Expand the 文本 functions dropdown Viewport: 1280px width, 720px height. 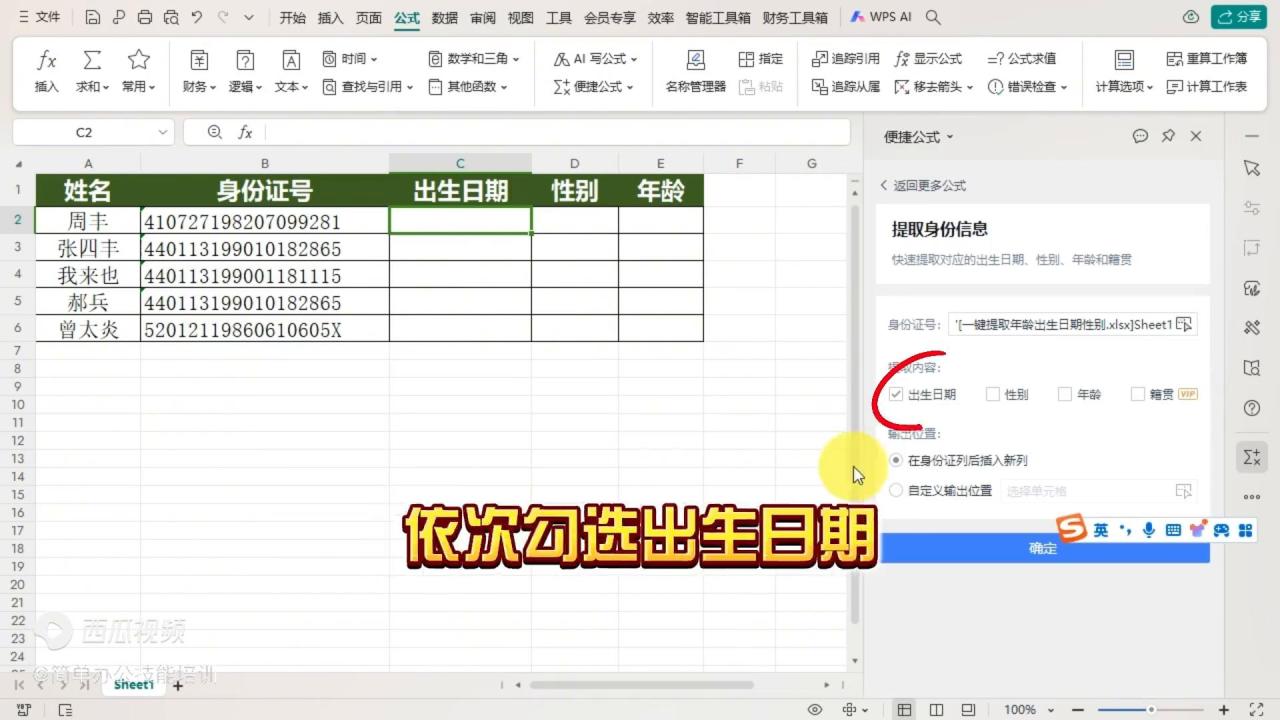click(291, 87)
